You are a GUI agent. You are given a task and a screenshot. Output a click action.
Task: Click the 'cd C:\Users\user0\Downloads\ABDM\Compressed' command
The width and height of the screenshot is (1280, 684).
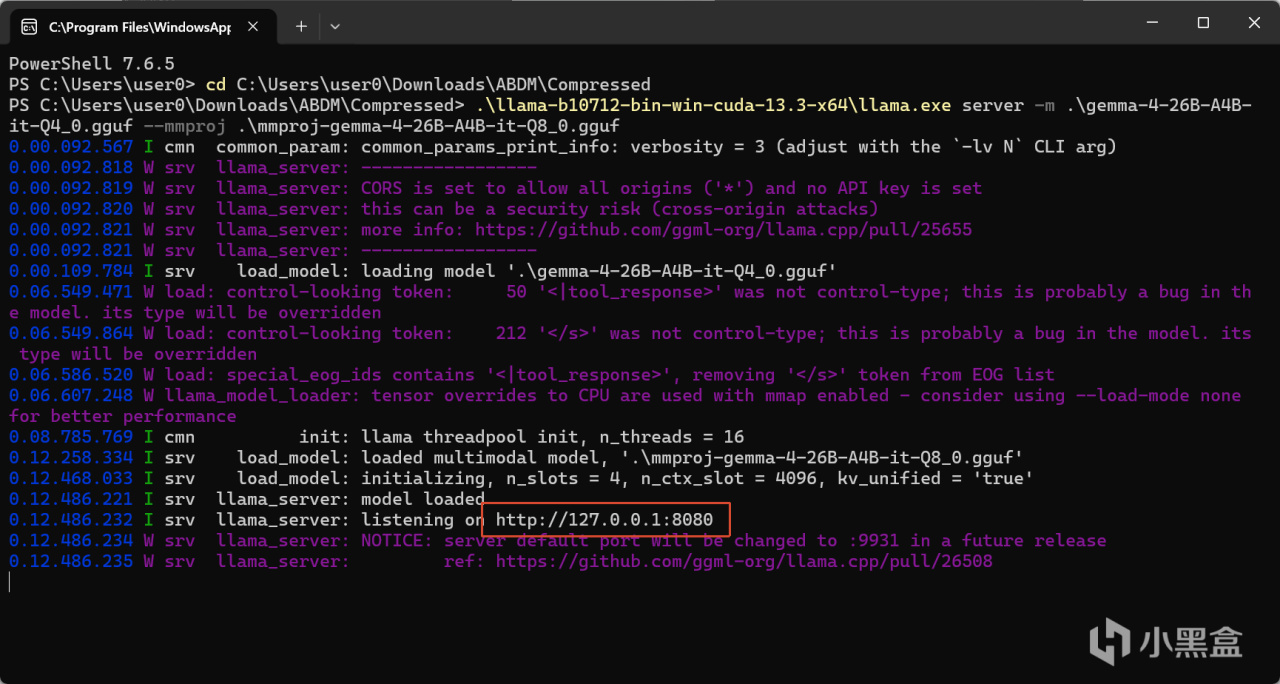tap(428, 85)
